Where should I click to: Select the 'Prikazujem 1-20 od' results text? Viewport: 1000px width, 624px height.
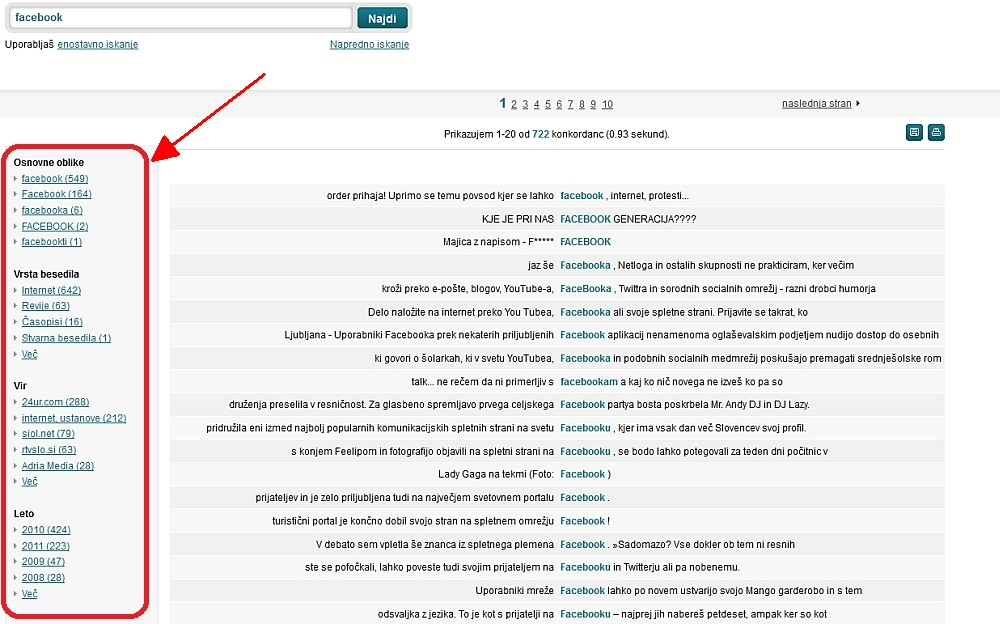click(x=487, y=134)
